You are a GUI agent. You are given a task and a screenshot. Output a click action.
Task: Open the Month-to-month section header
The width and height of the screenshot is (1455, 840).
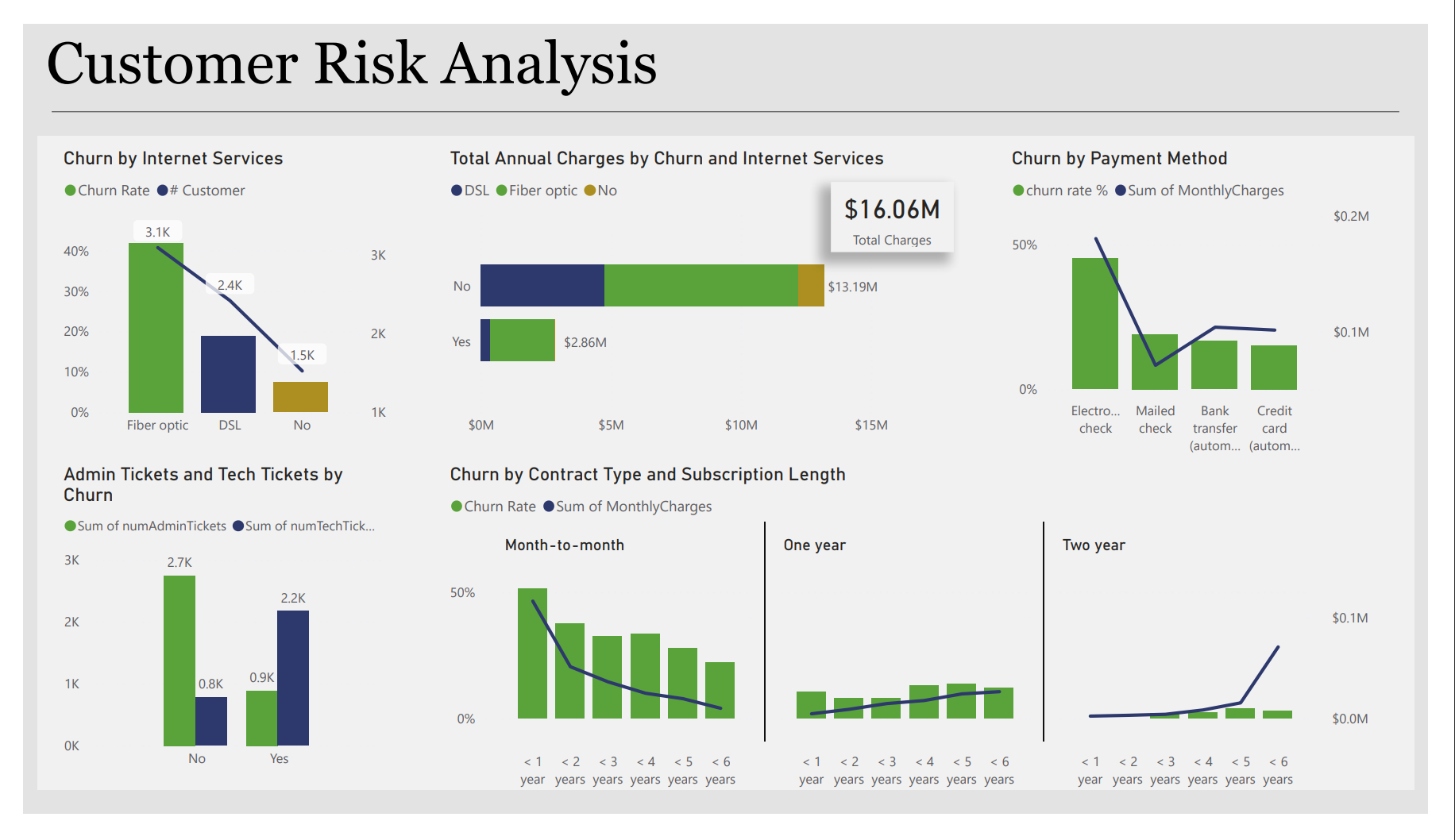tap(564, 545)
